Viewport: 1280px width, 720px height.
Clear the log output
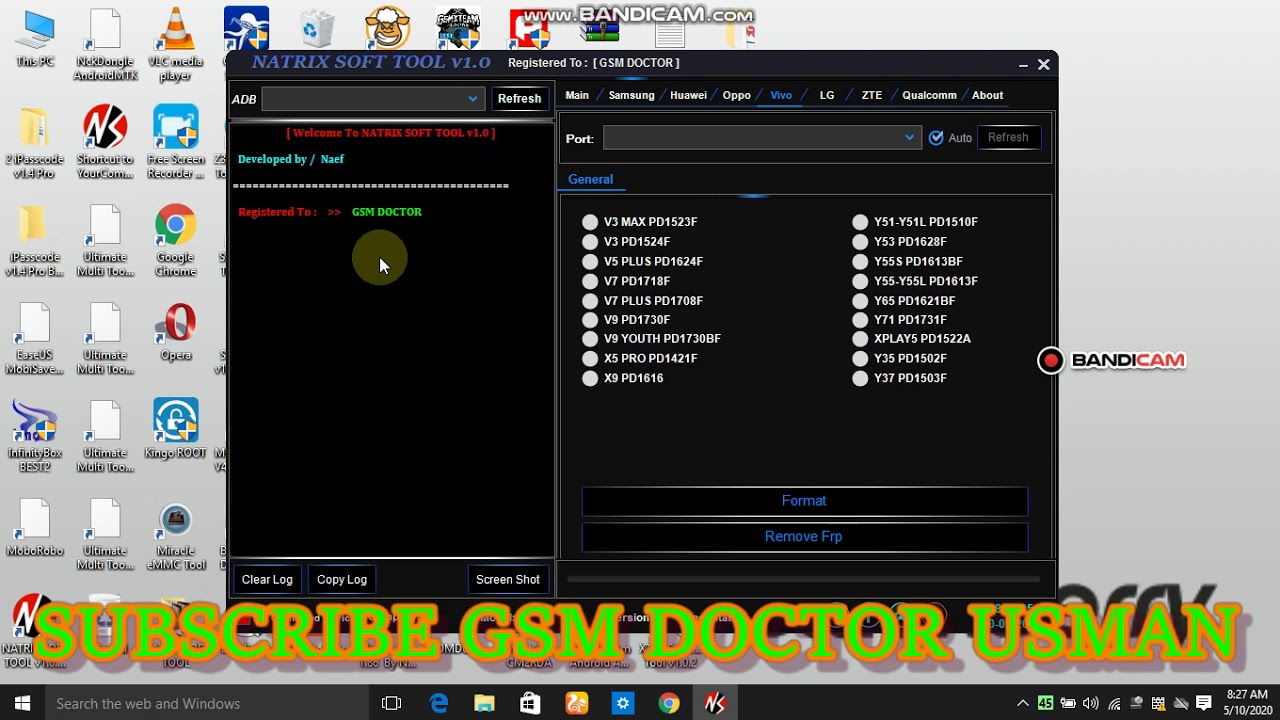(267, 580)
